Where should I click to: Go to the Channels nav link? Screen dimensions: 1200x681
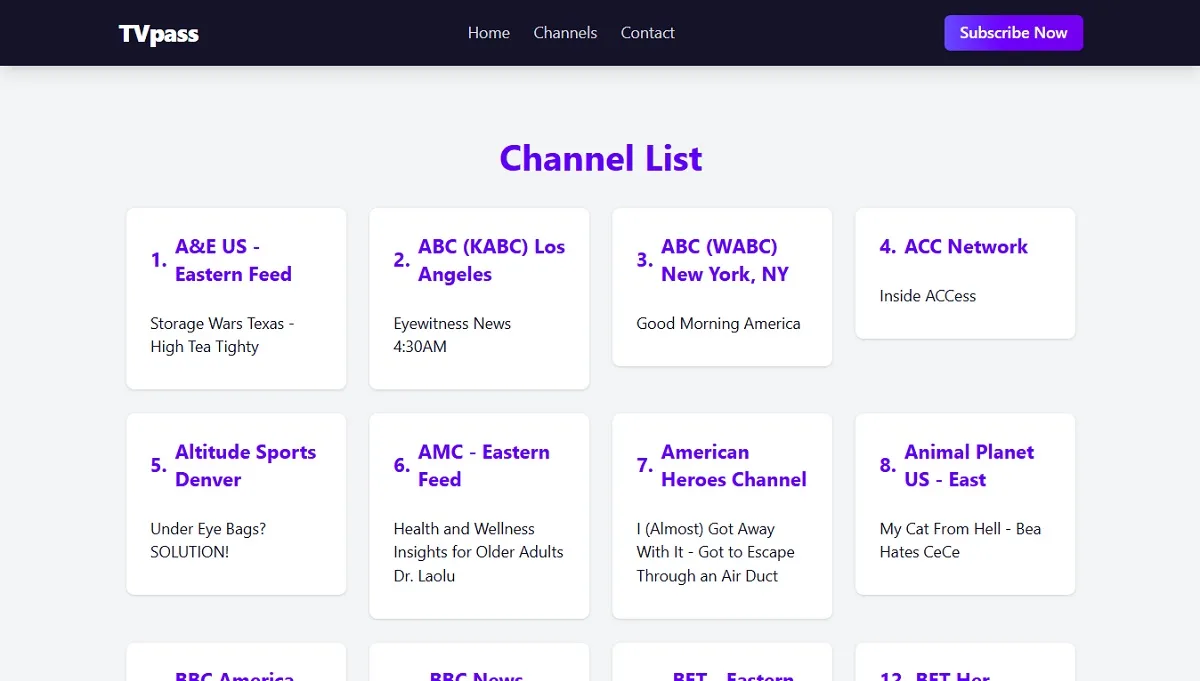[x=565, y=33]
